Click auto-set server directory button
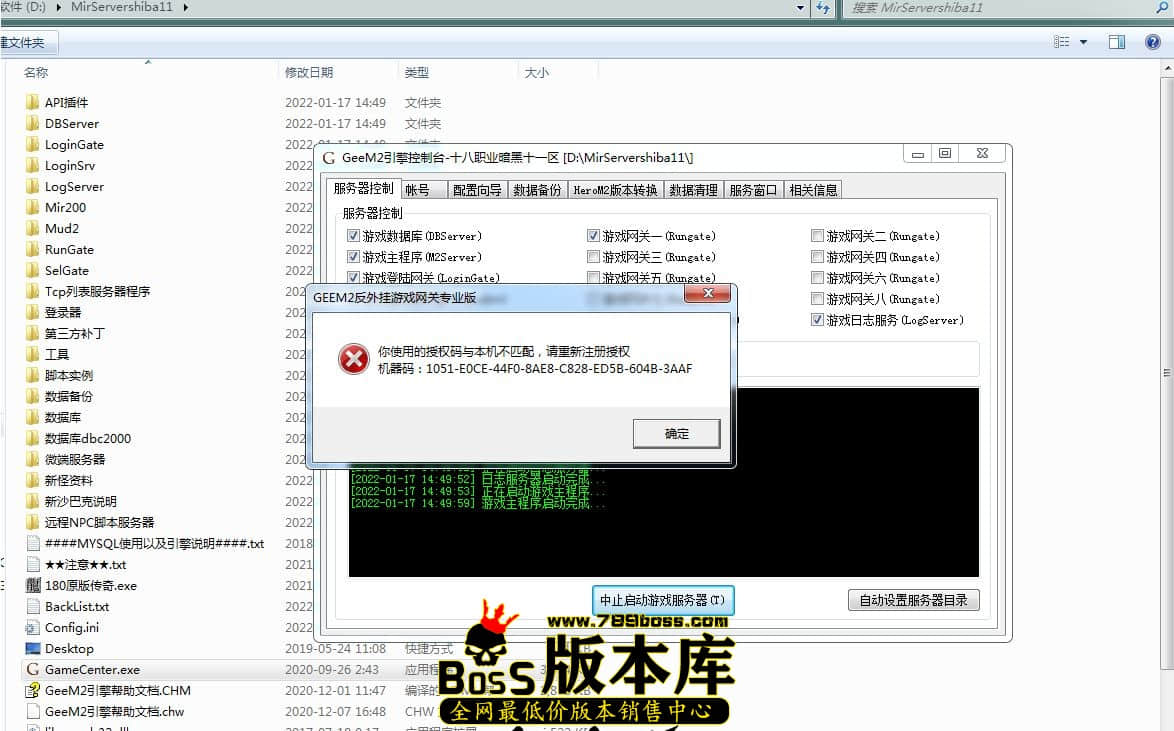The image size is (1174, 731). pos(913,600)
